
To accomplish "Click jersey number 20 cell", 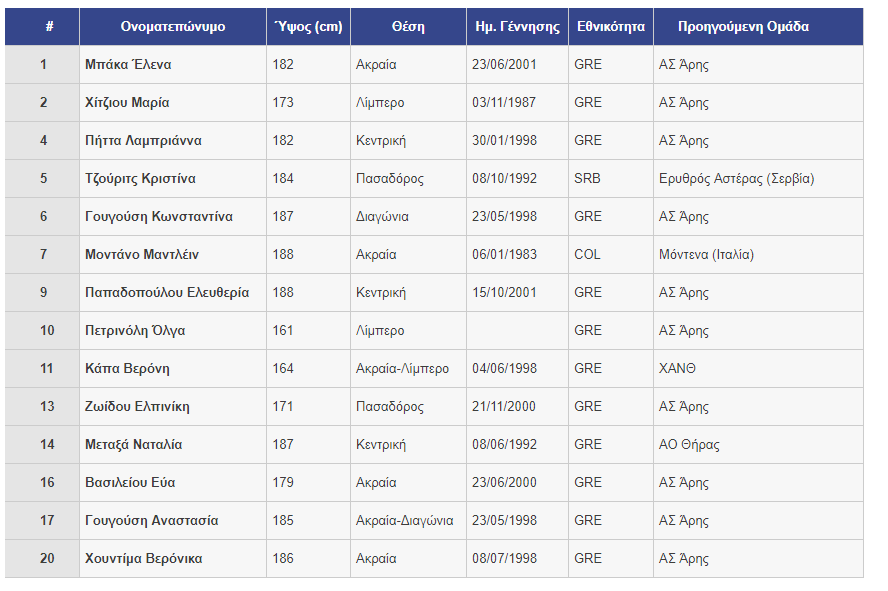I will tap(42, 559).
